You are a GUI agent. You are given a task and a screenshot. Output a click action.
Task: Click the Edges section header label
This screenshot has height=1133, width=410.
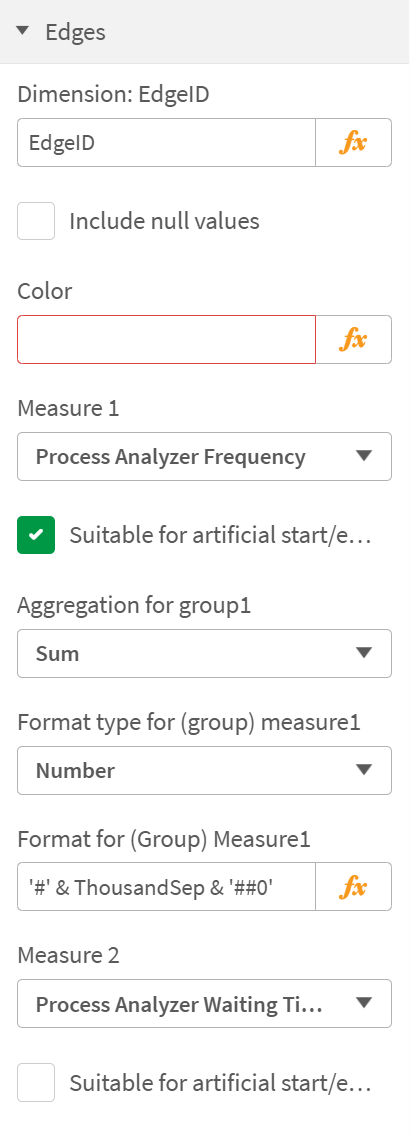[75, 32]
